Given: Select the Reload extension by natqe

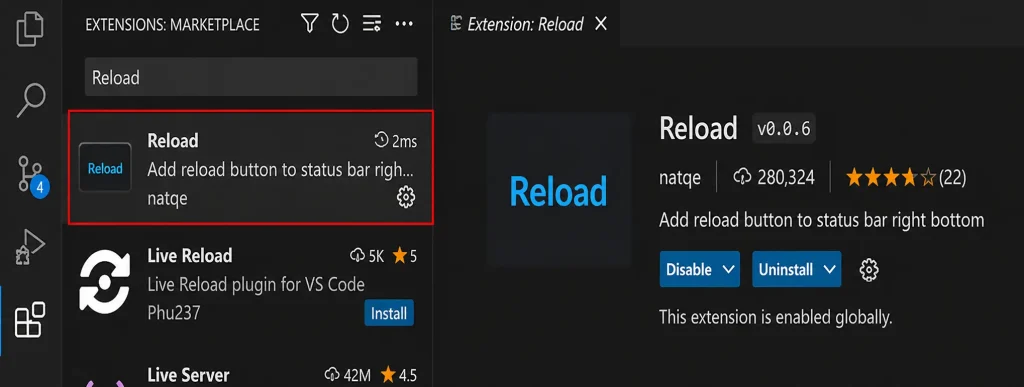Looking at the screenshot, I should pyautogui.click(x=251, y=168).
